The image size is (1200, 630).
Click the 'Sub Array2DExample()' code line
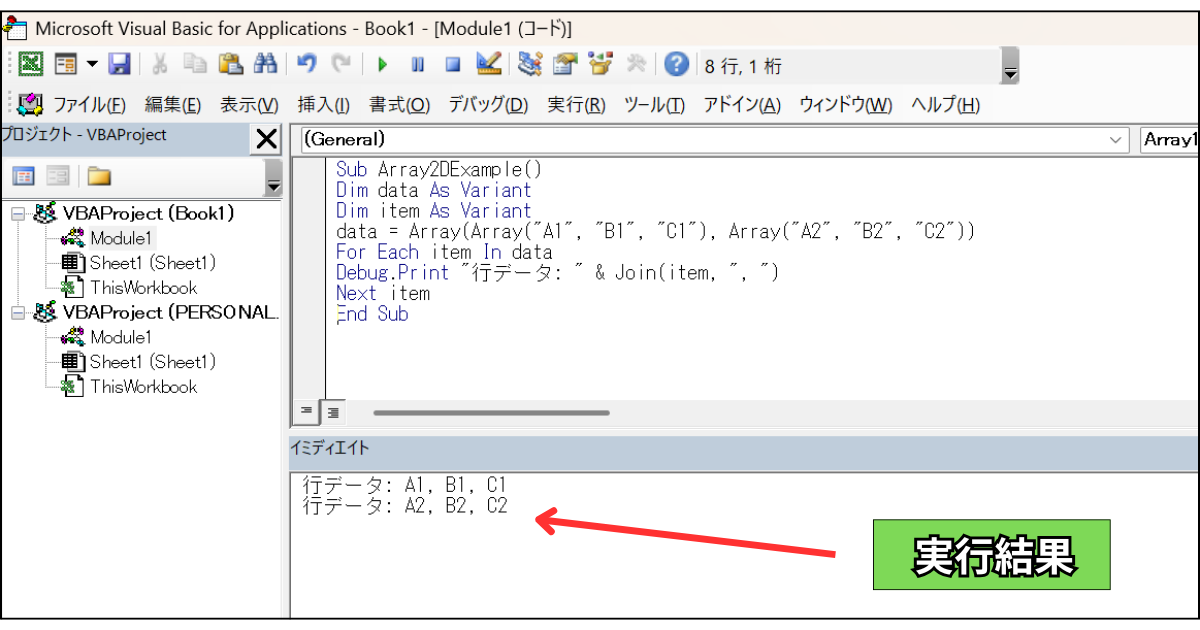click(438, 170)
